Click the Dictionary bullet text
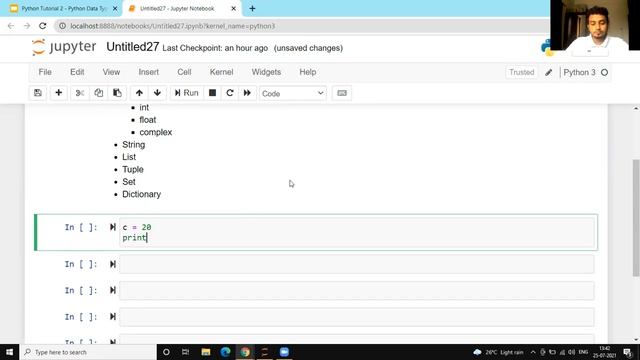This screenshot has width=640, height=360. tap(141, 194)
